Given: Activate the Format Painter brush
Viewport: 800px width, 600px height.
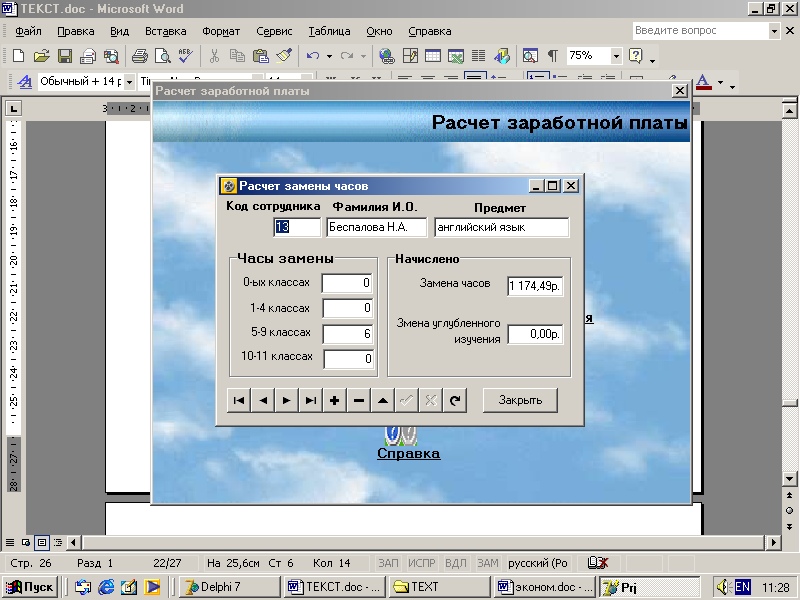Looking at the screenshot, I should pyautogui.click(x=284, y=56).
